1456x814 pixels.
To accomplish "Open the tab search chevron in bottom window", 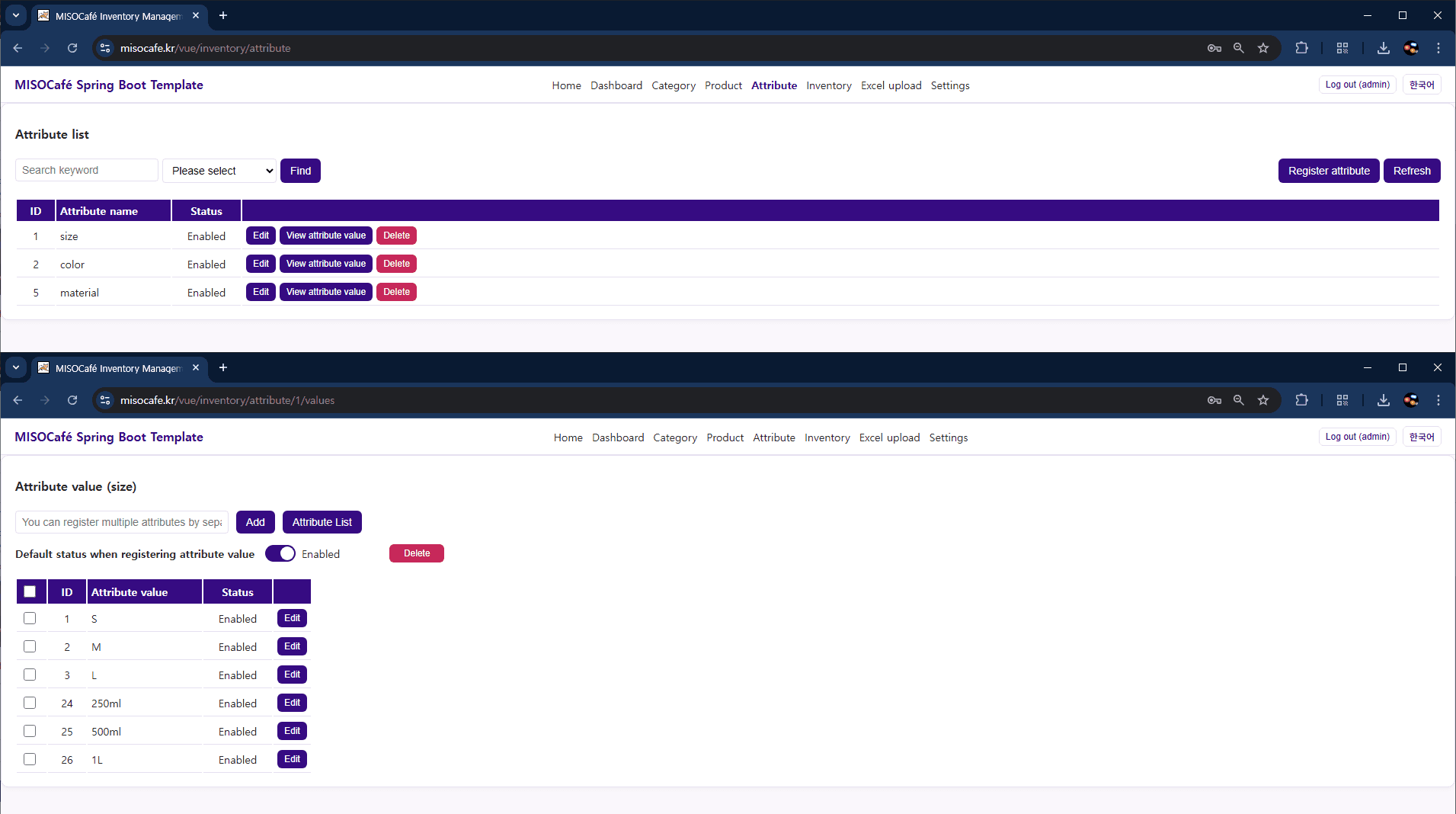I will (16, 367).
